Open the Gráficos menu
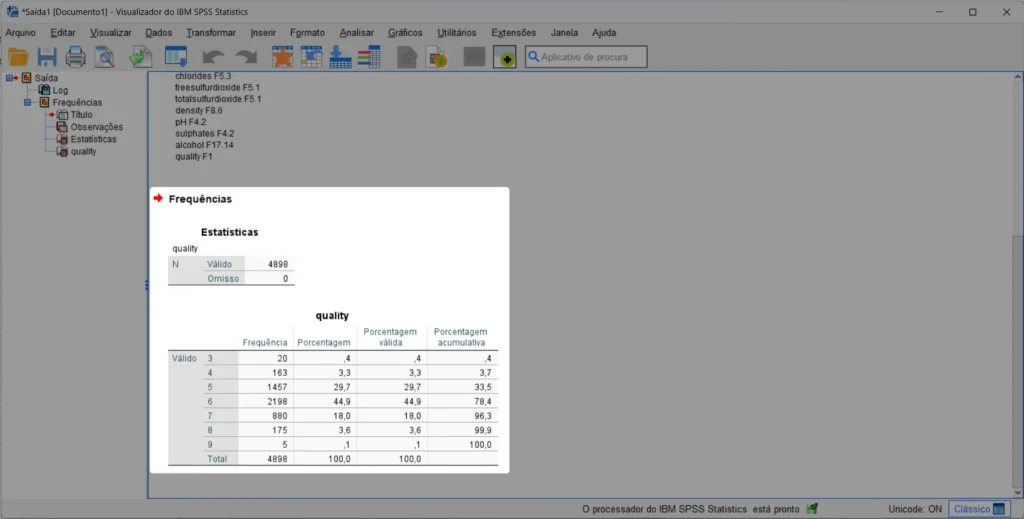This screenshot has height=519, width=1024. click(x=405, y=33)
